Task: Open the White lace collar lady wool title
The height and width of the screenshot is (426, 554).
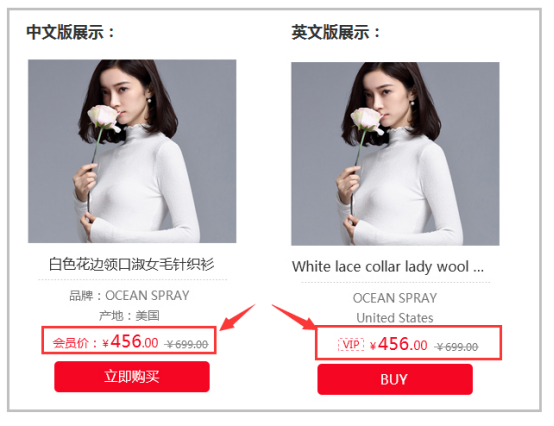Action: point(388,267)
